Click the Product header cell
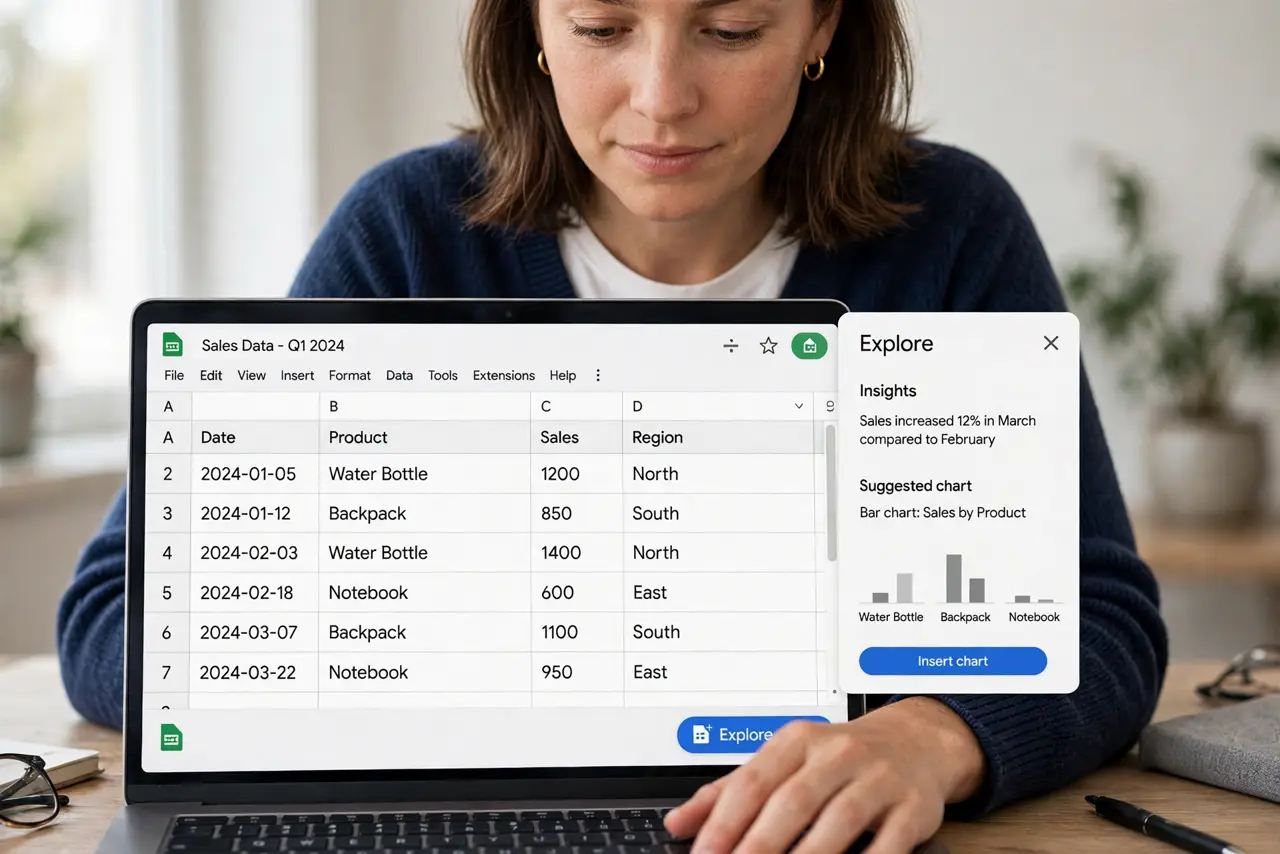This screenshot has width=1280, height=854. 424,437
